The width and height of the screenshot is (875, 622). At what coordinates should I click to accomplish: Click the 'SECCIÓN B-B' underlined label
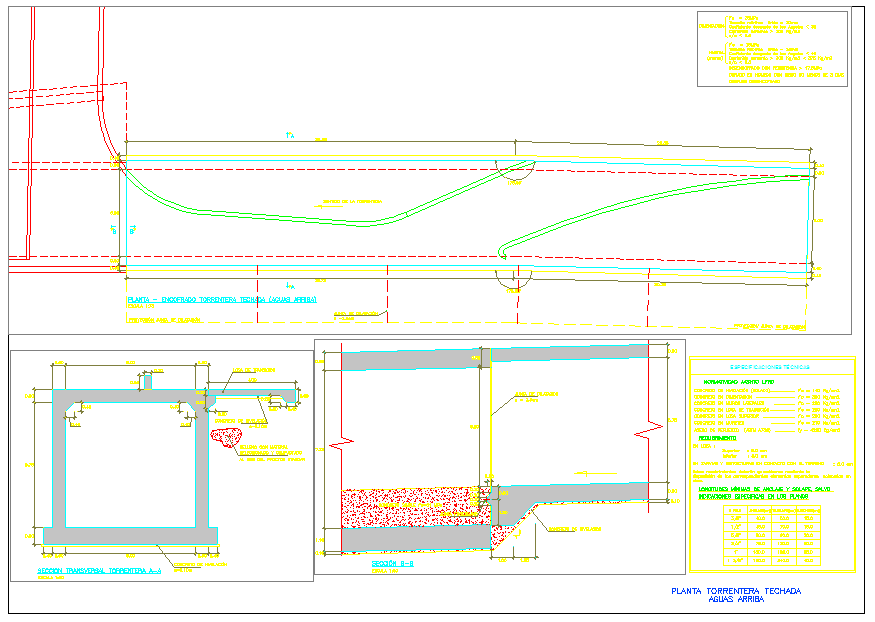(x=383, y=565)
